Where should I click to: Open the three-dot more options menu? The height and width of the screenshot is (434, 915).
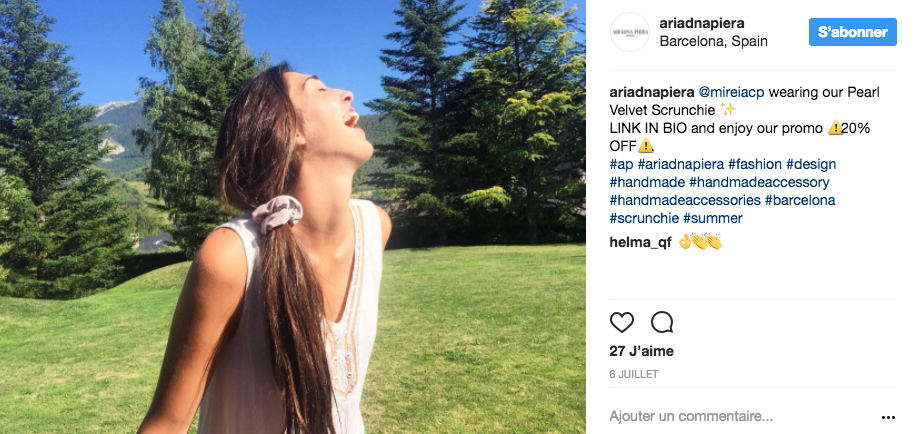pos(888,417)
